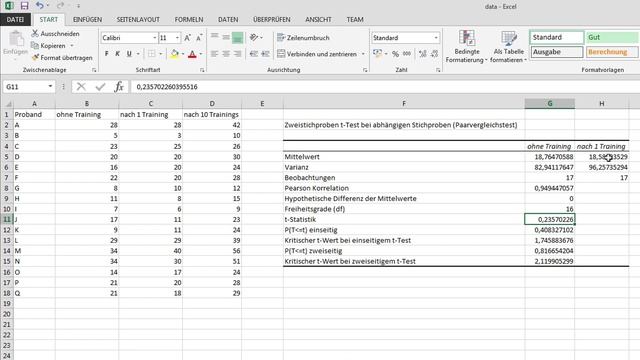640x360 pixels.
Task: Switch to the SEITENLAYOUT tab
Action: [138, 20]
